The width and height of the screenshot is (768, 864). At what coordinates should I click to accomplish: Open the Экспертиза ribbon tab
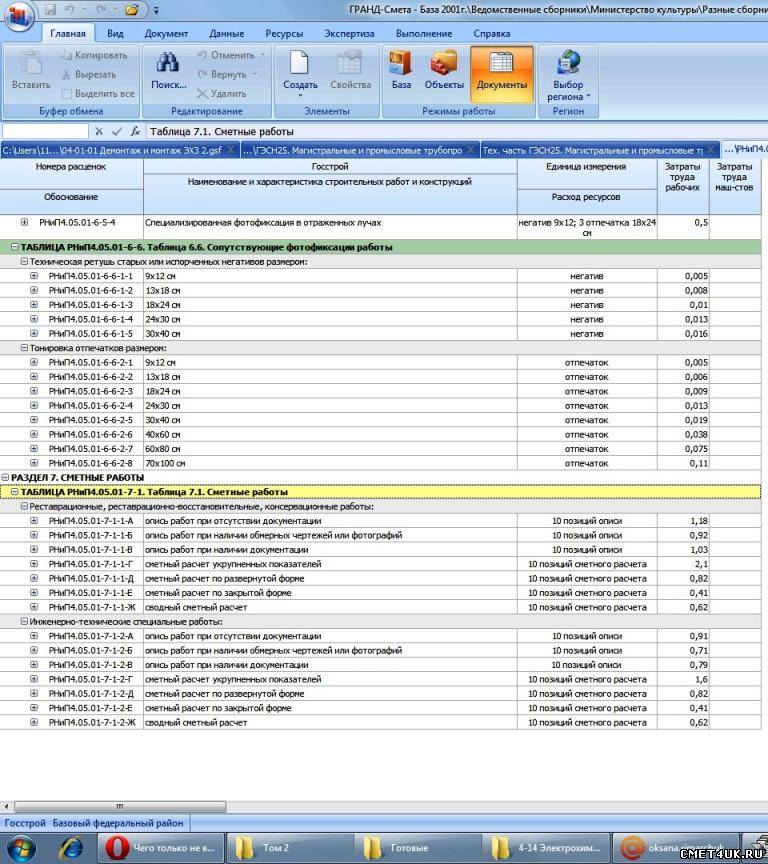[349, 33]
